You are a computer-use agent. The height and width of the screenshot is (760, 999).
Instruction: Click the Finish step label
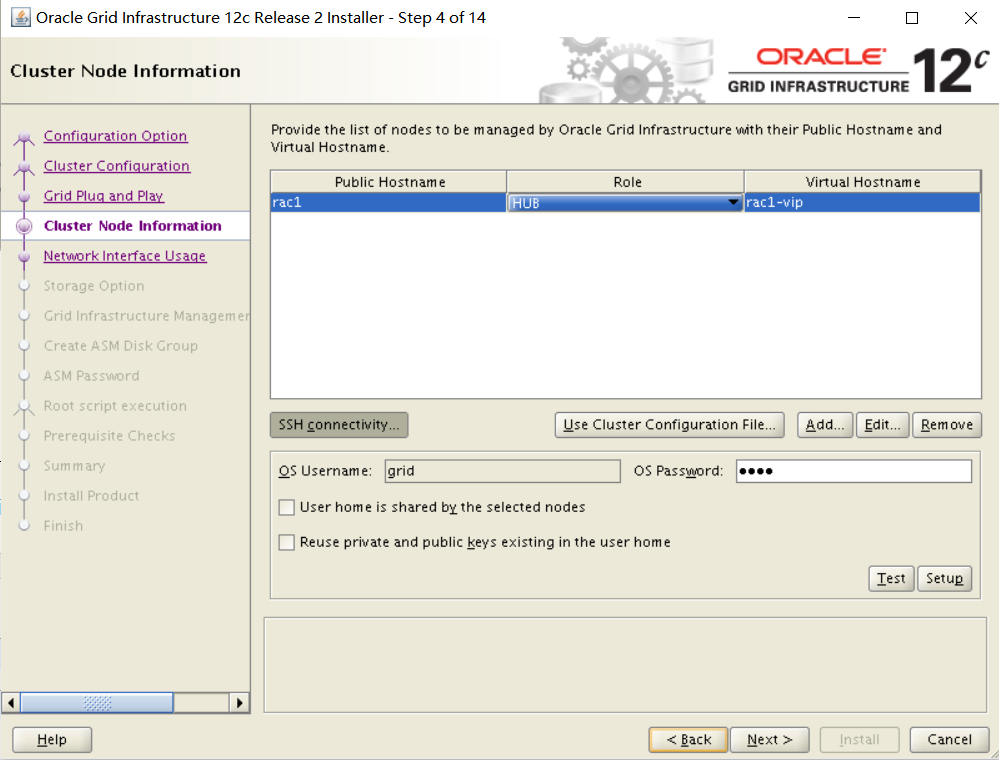coord(63,525)
